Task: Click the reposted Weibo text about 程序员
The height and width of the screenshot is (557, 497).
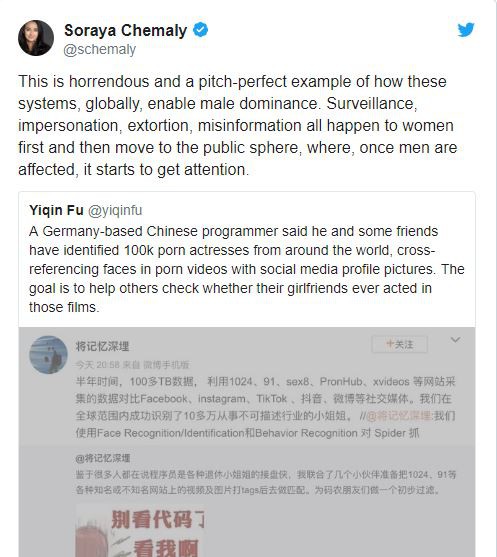Action: click(x=266, y=482)
